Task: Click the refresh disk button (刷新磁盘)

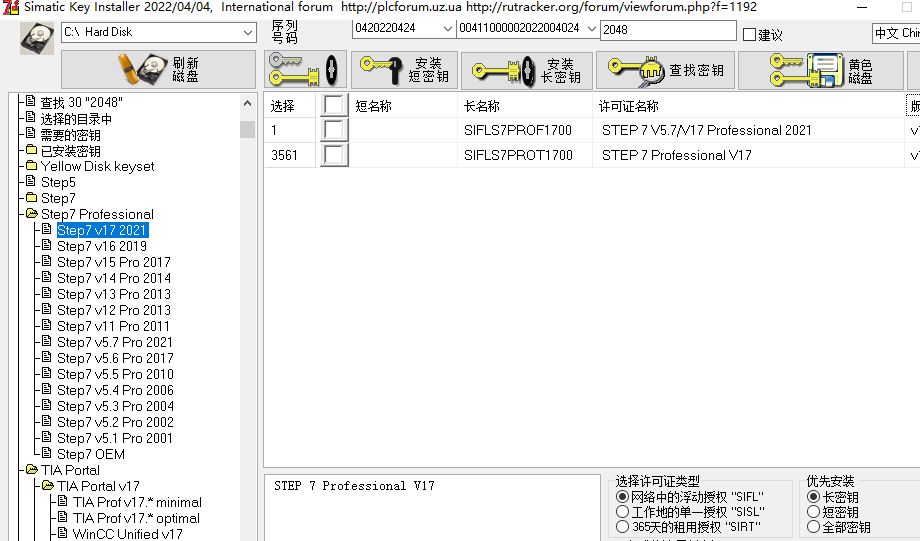Action: [158, 70]
